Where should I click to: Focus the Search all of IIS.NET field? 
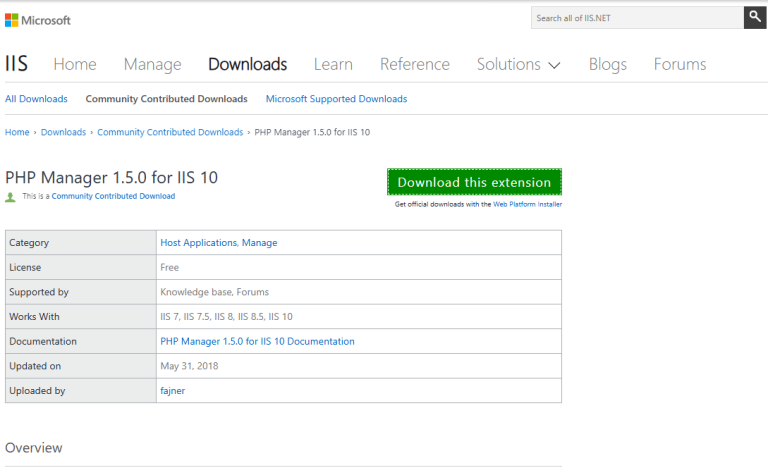(637, 18)
